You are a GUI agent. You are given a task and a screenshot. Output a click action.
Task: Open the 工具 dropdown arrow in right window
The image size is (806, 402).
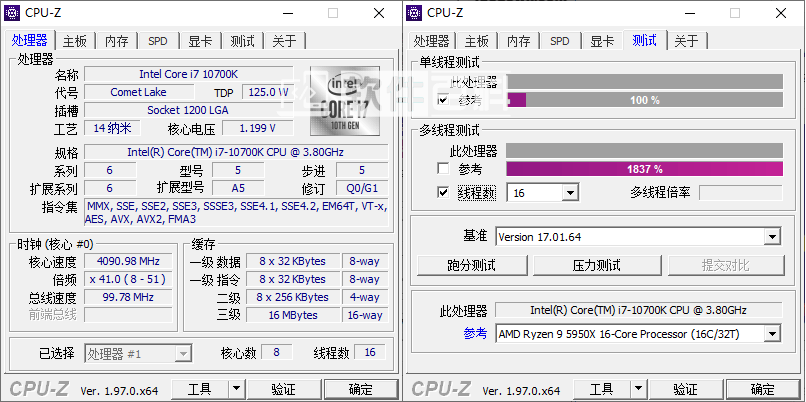pos(638,388)
